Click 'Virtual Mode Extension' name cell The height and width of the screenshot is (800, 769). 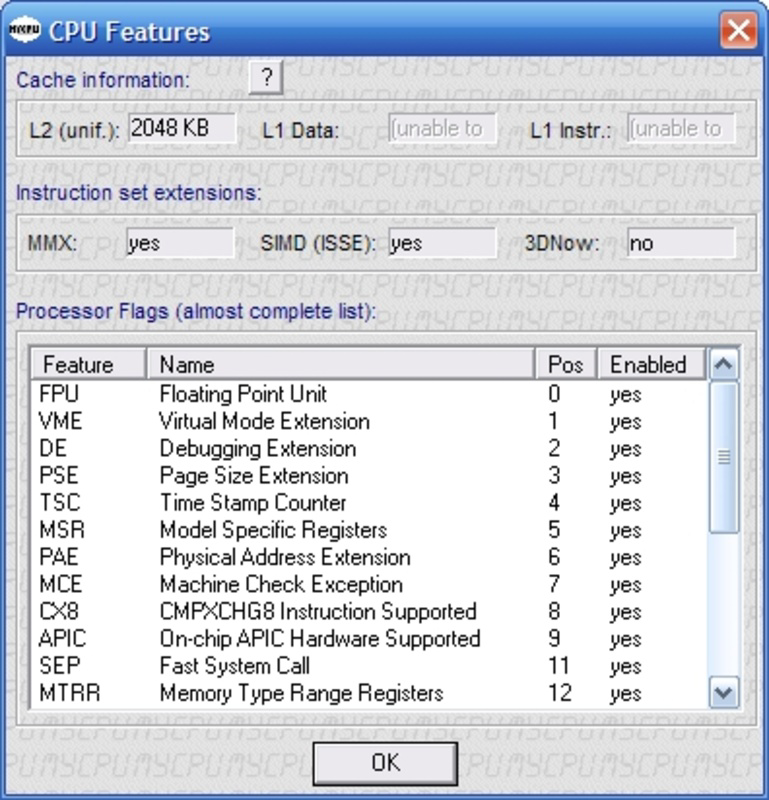265,421
